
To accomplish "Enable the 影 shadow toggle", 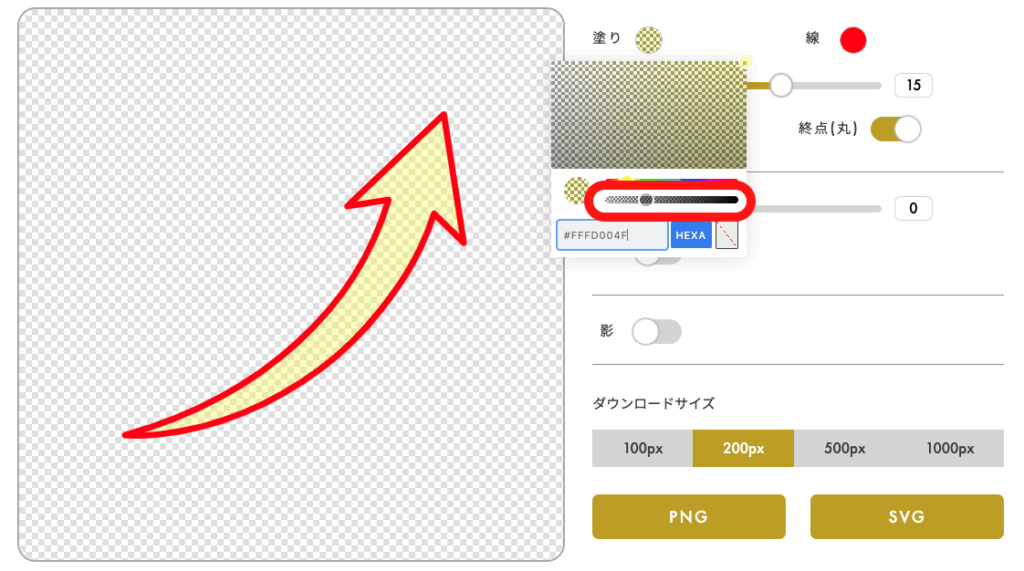I will pyautogui.click(x=656, y=332).
